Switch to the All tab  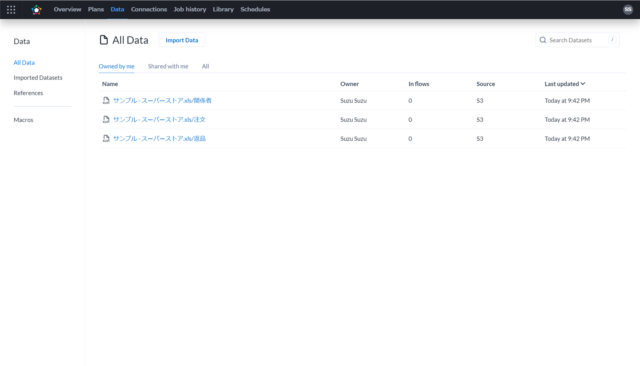(x=205, y=66)
